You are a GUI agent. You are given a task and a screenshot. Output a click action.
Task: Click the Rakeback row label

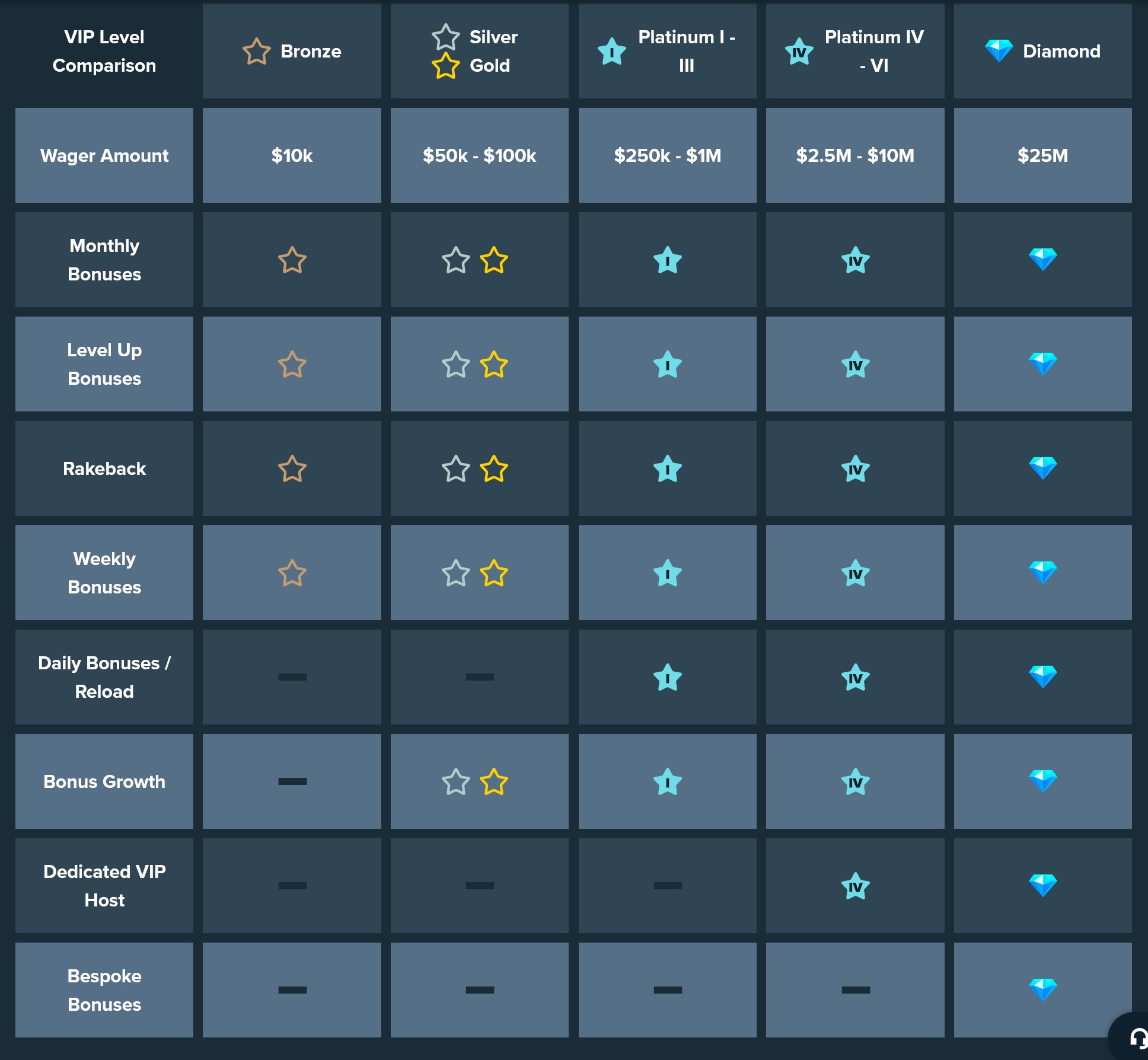tap(104, 468)
